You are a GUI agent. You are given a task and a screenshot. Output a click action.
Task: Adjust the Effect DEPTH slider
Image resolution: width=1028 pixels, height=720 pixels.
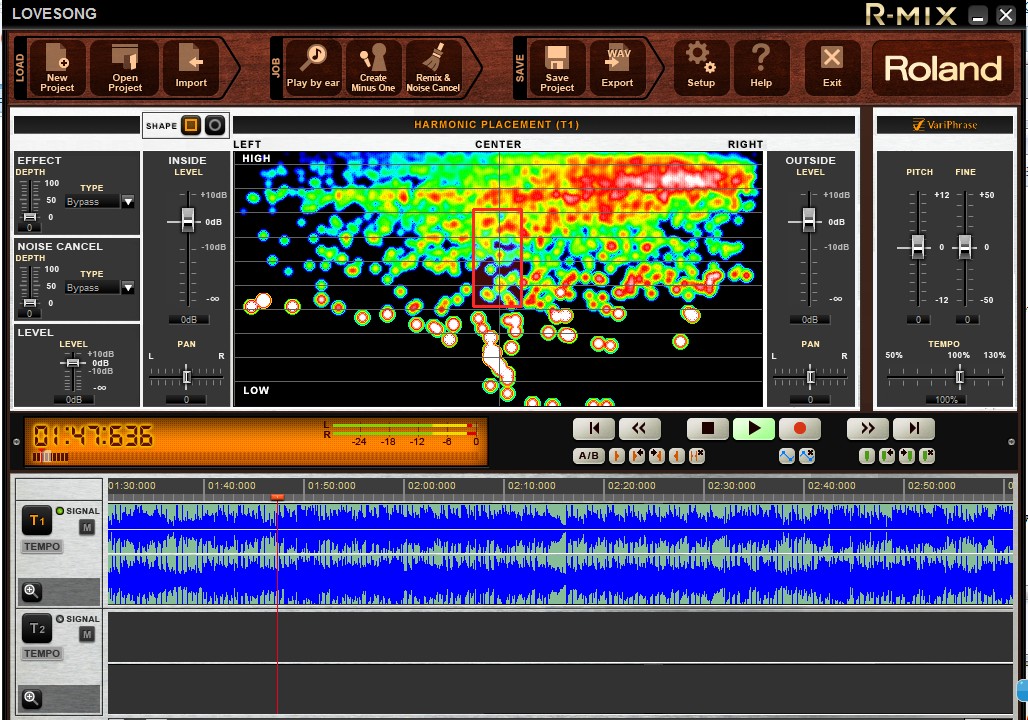(30, 216)
